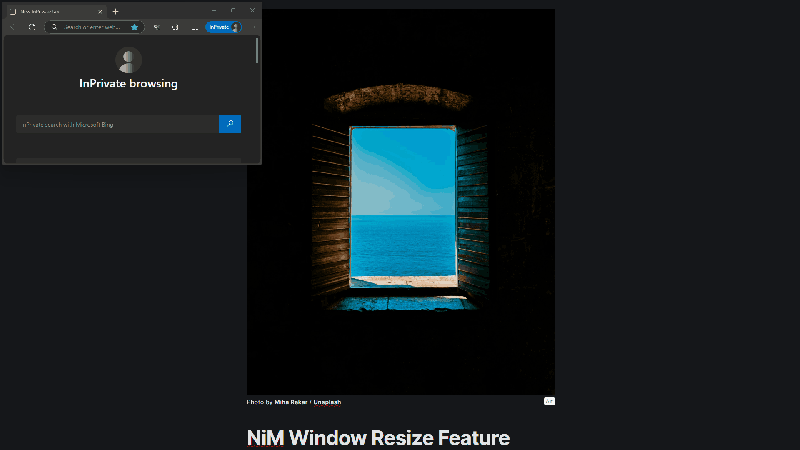Open the Miha Rekar photographer link
Screen dimensions: 800x450
point(291,402)
